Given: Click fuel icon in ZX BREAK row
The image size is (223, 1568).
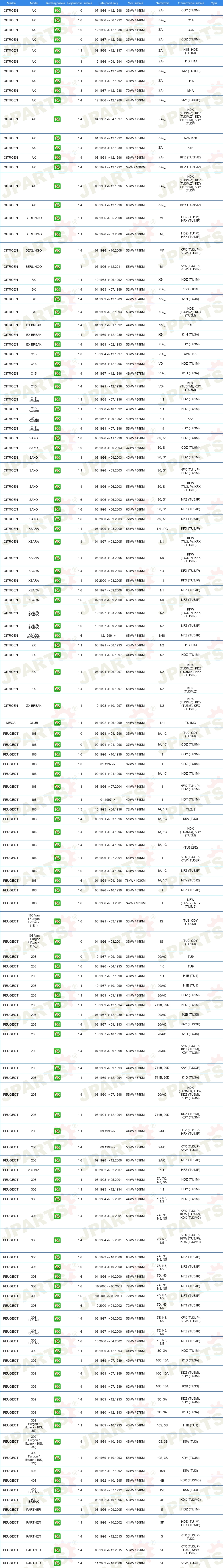Looking at the screenshot, I should coord(57,706).
